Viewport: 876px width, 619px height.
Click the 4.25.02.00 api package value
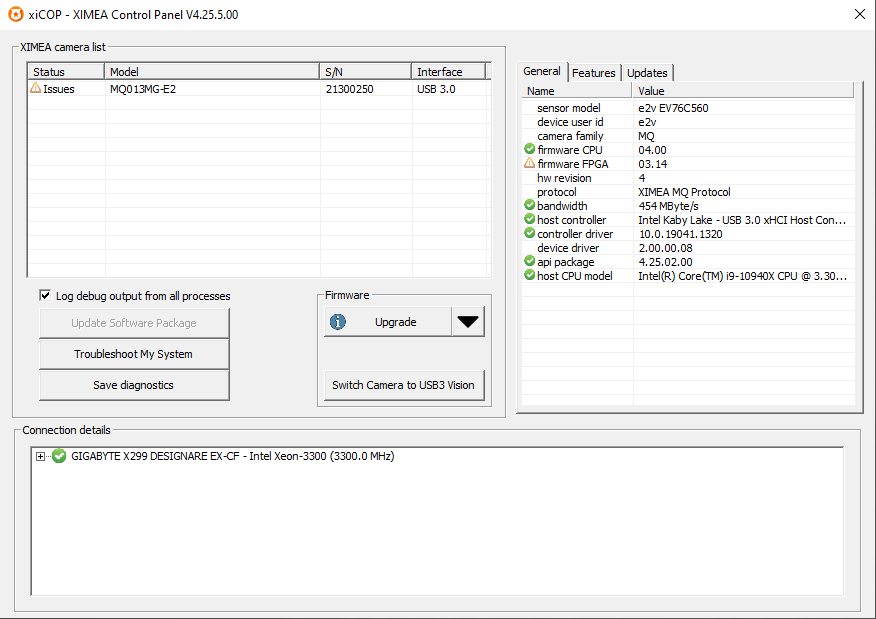click(665, 261)
